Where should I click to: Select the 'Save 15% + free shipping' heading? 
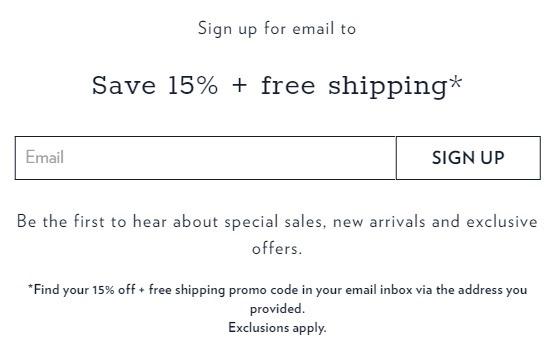pyautogui.click(x=277, y=86)
